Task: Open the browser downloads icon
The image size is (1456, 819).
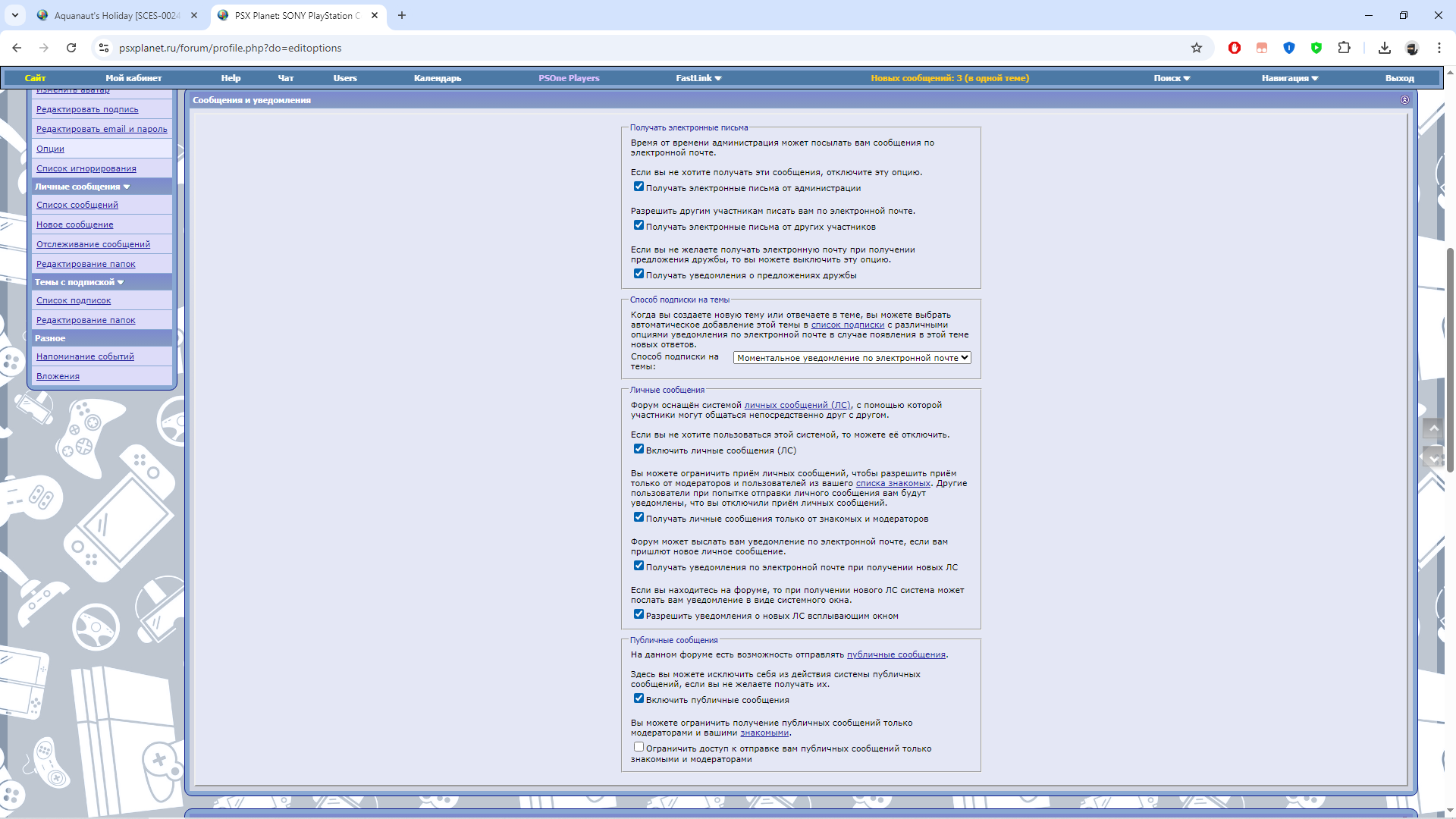Action: (1385, 48)
